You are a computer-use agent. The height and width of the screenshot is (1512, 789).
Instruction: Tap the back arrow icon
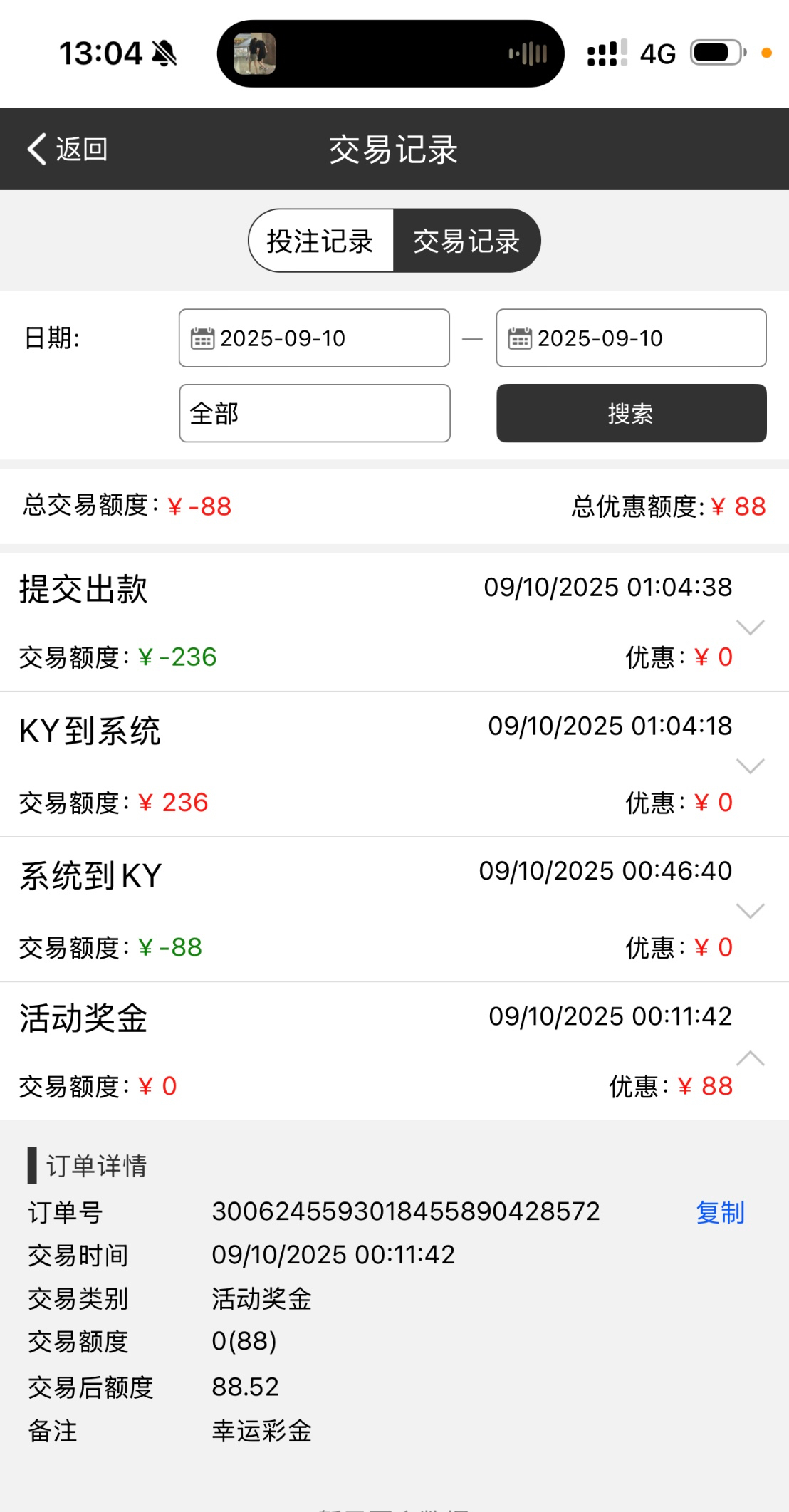37,149
